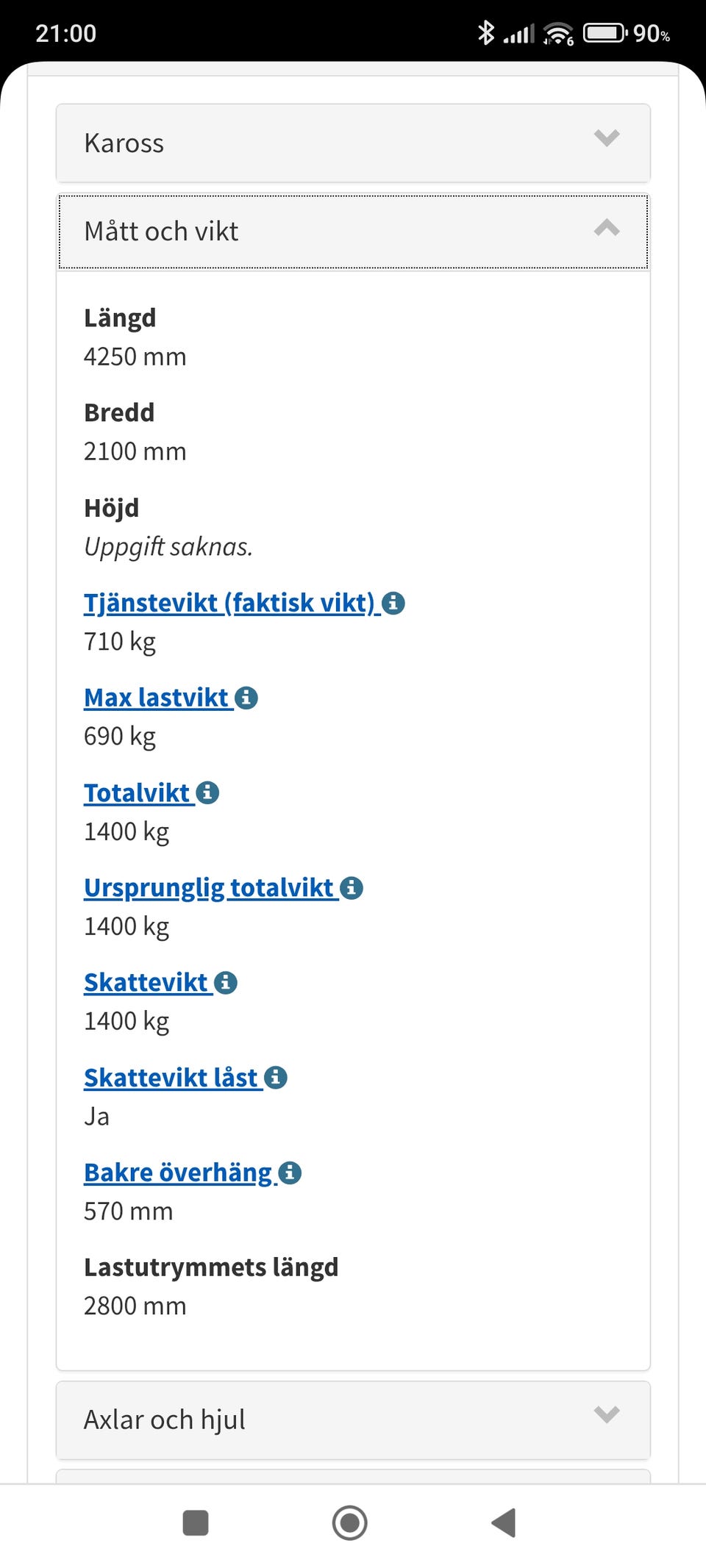Open the Tjänstevikt (faktisk vikt) link
This screenshot has height=1568, width=706.
click(229, 604)
